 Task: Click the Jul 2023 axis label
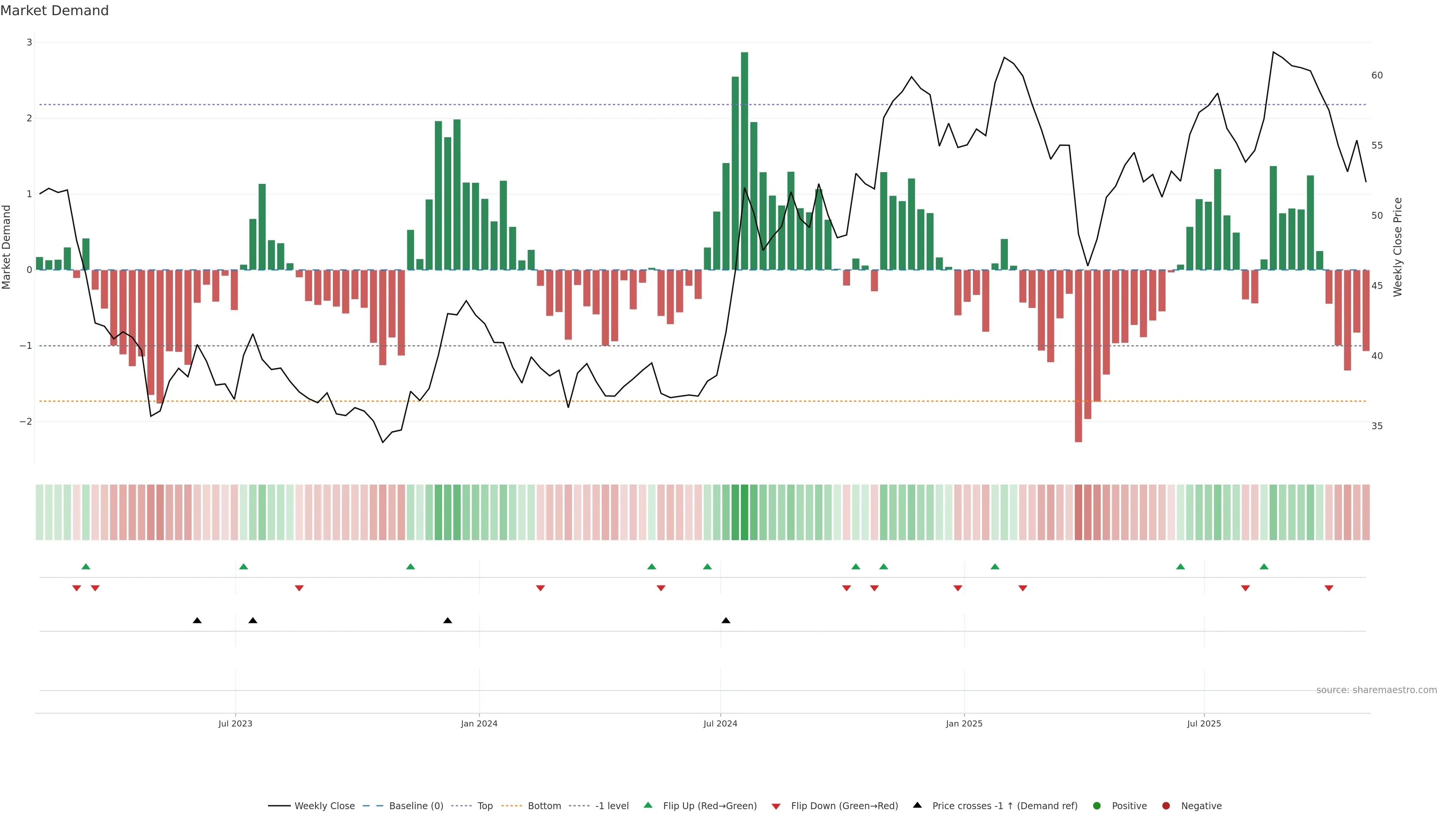click(235, 723)
